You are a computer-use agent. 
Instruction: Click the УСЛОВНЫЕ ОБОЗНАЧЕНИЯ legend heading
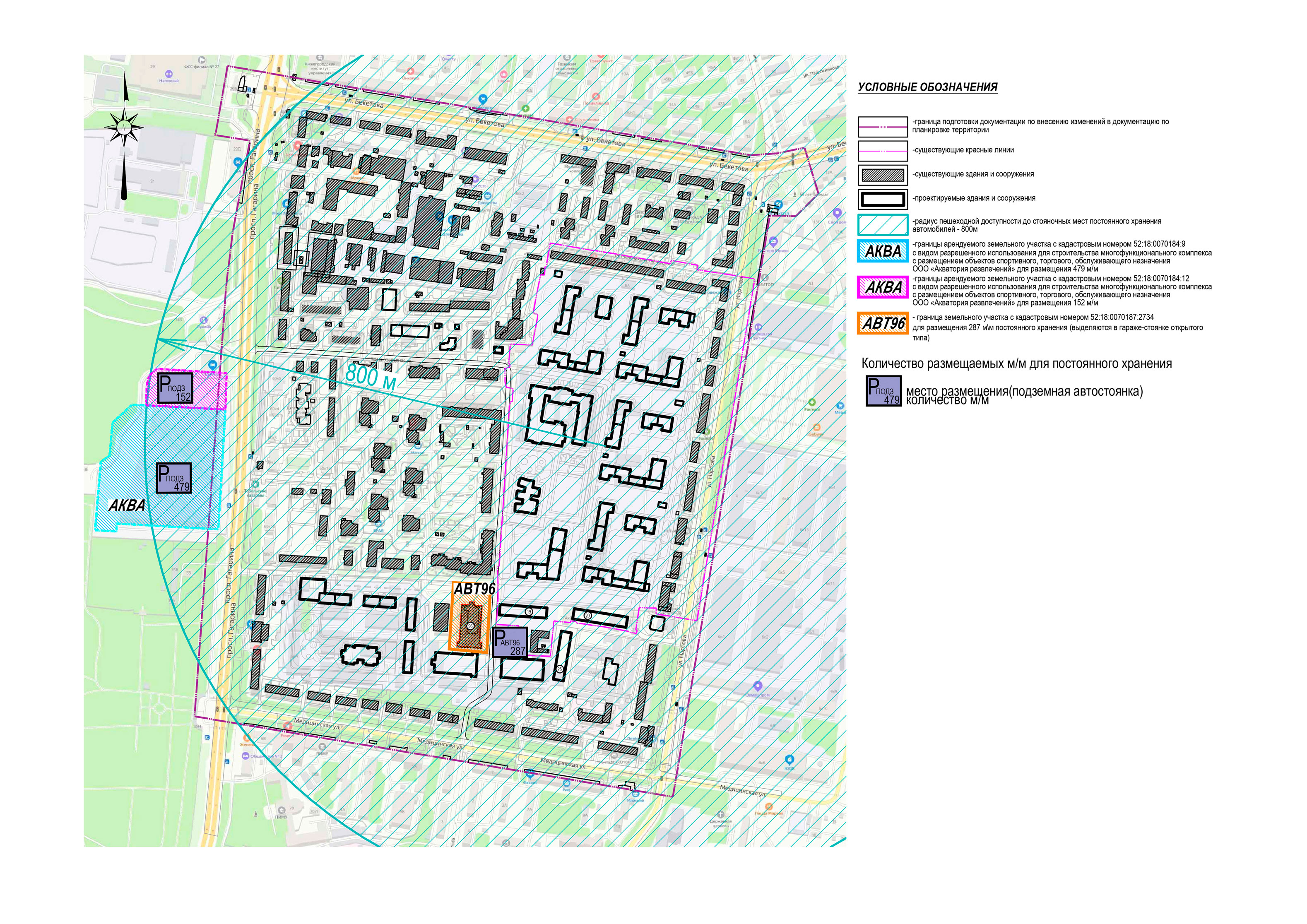pos(927,87)
